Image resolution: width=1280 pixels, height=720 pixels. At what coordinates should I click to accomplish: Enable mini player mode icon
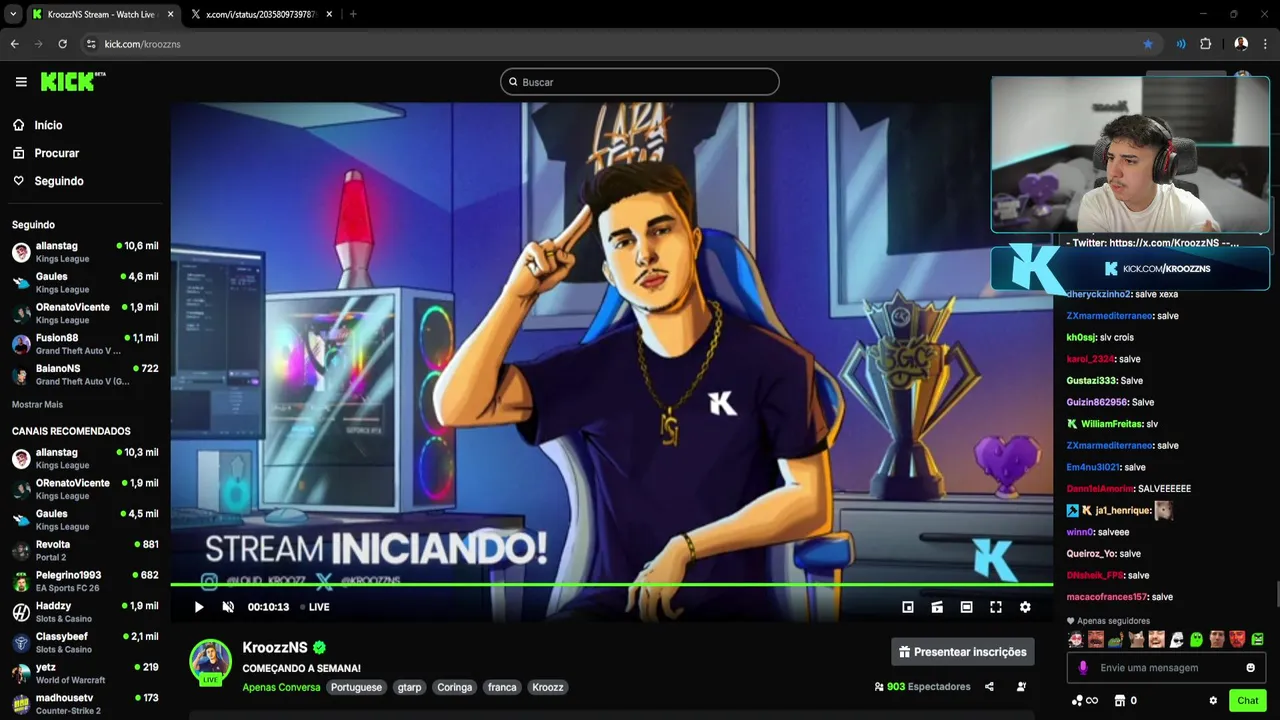(x=908, y=607)
